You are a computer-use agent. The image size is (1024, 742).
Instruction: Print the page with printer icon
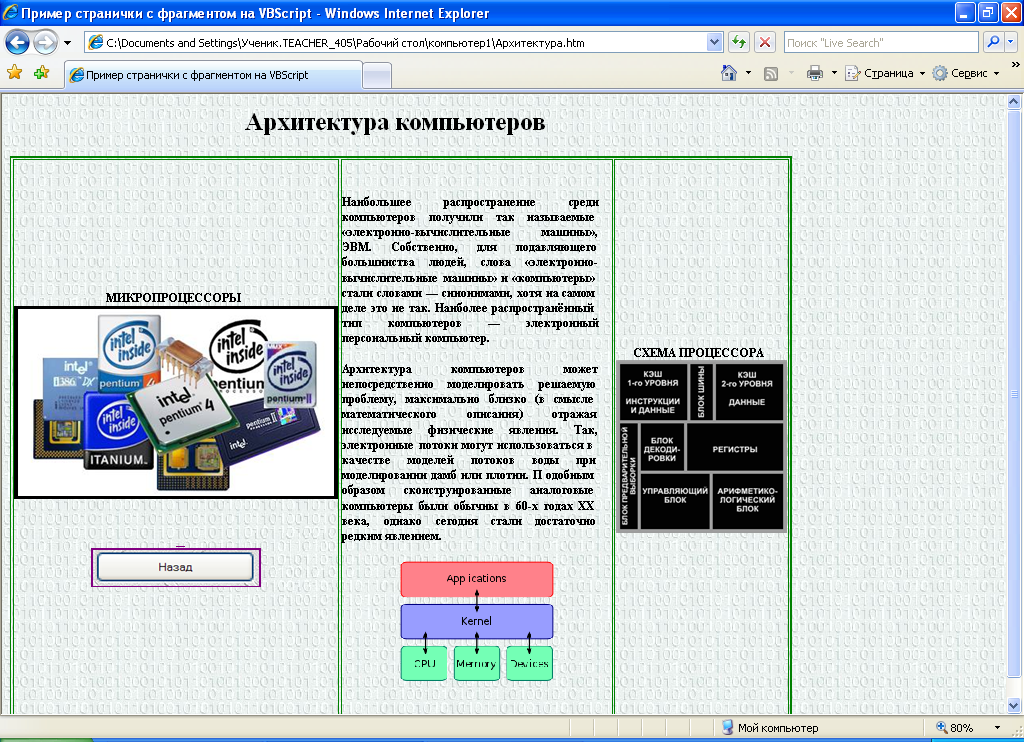[814, 73]
